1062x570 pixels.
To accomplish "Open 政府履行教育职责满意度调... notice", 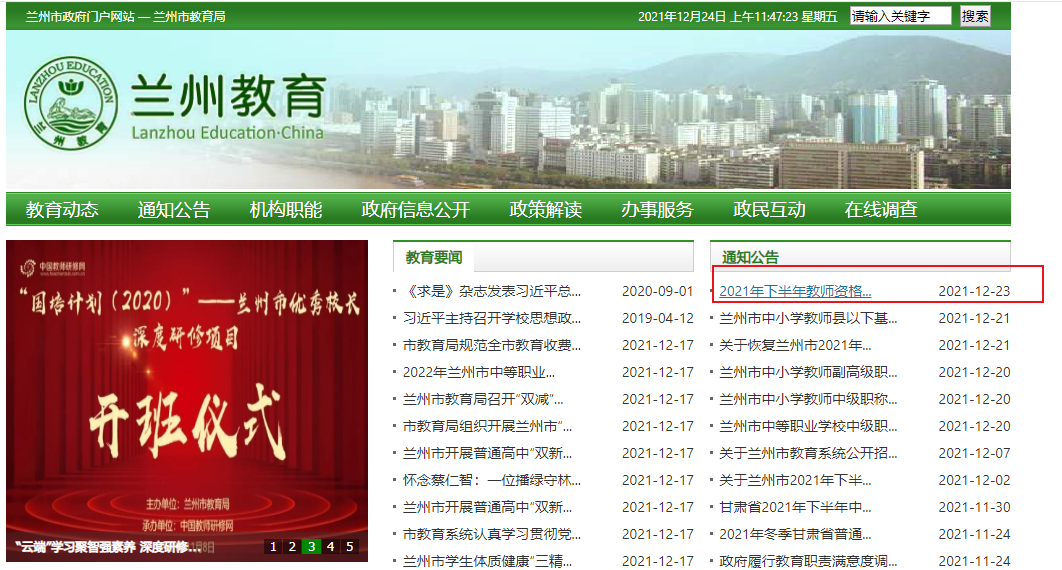I will (x=808, y=561).
